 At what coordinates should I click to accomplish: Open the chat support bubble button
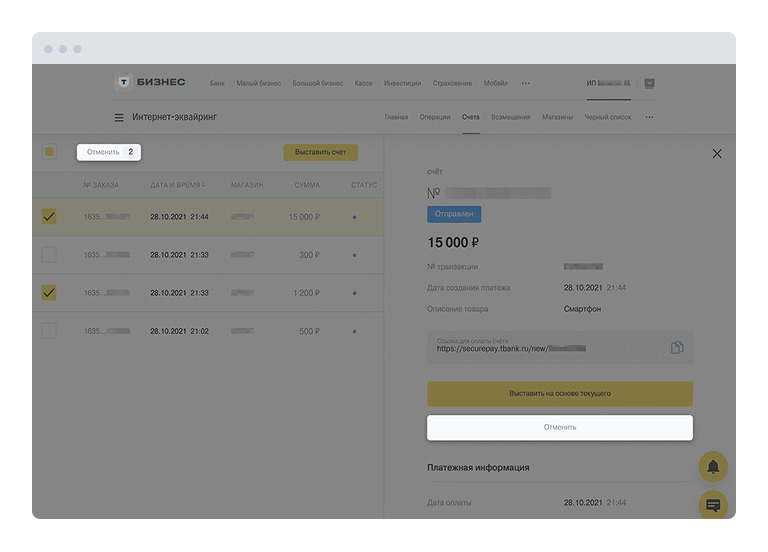click(x=713, y=504)
